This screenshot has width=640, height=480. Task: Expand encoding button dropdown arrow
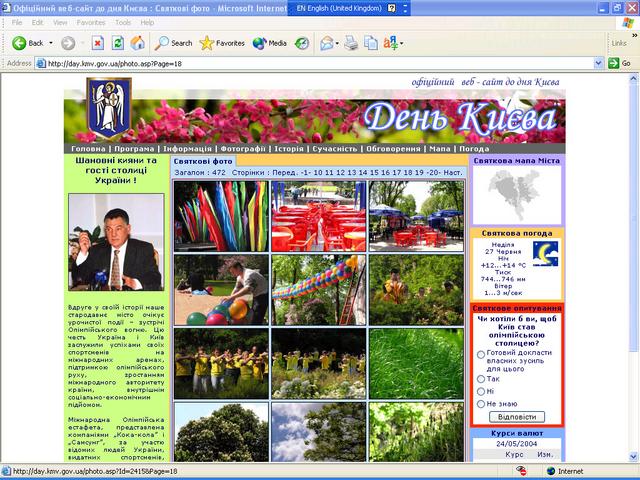pyautogui.click(x=401, y=43)
